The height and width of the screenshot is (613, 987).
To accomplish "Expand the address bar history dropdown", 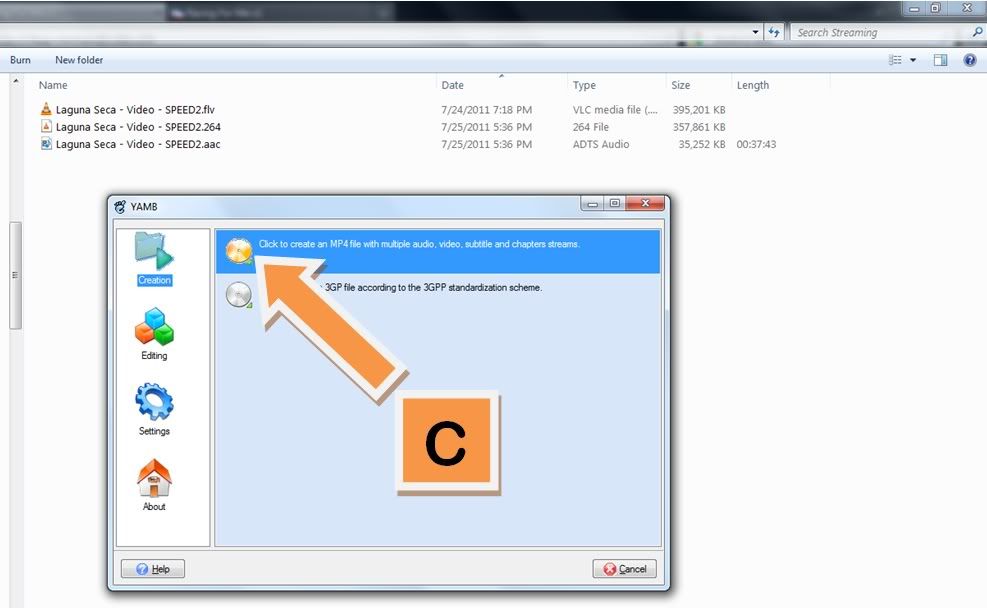I will coord(756,33).
